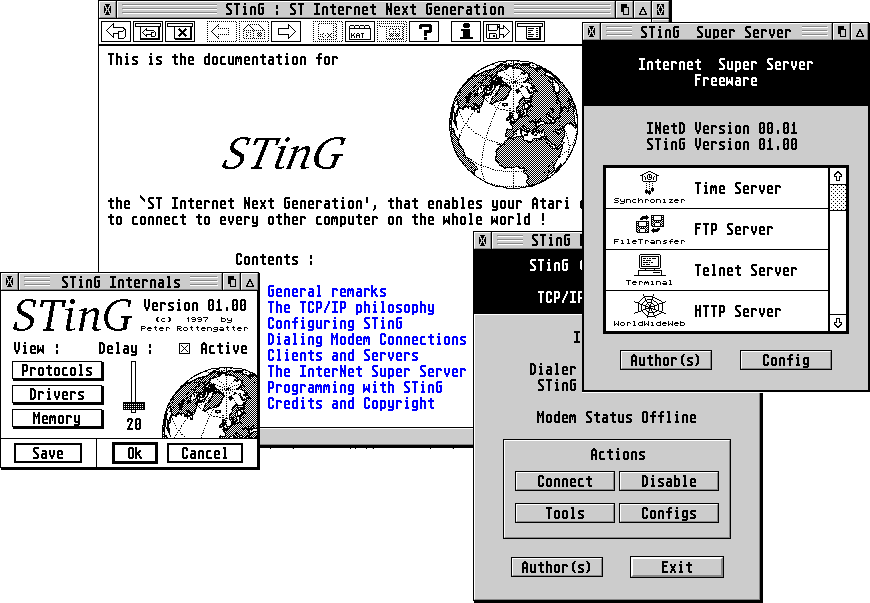Click Config in Super Server window

click(786, 360)
